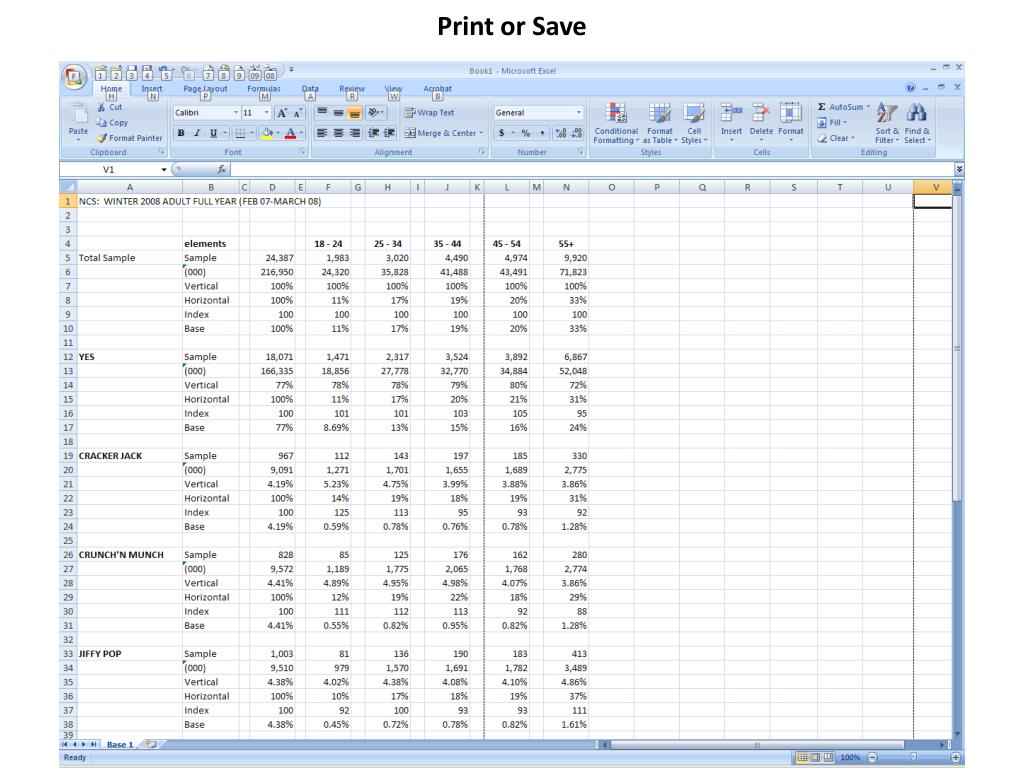Click the zoom slider handle
The width and height of the screenshot is (1024, 768).
(x=914, y=757)
